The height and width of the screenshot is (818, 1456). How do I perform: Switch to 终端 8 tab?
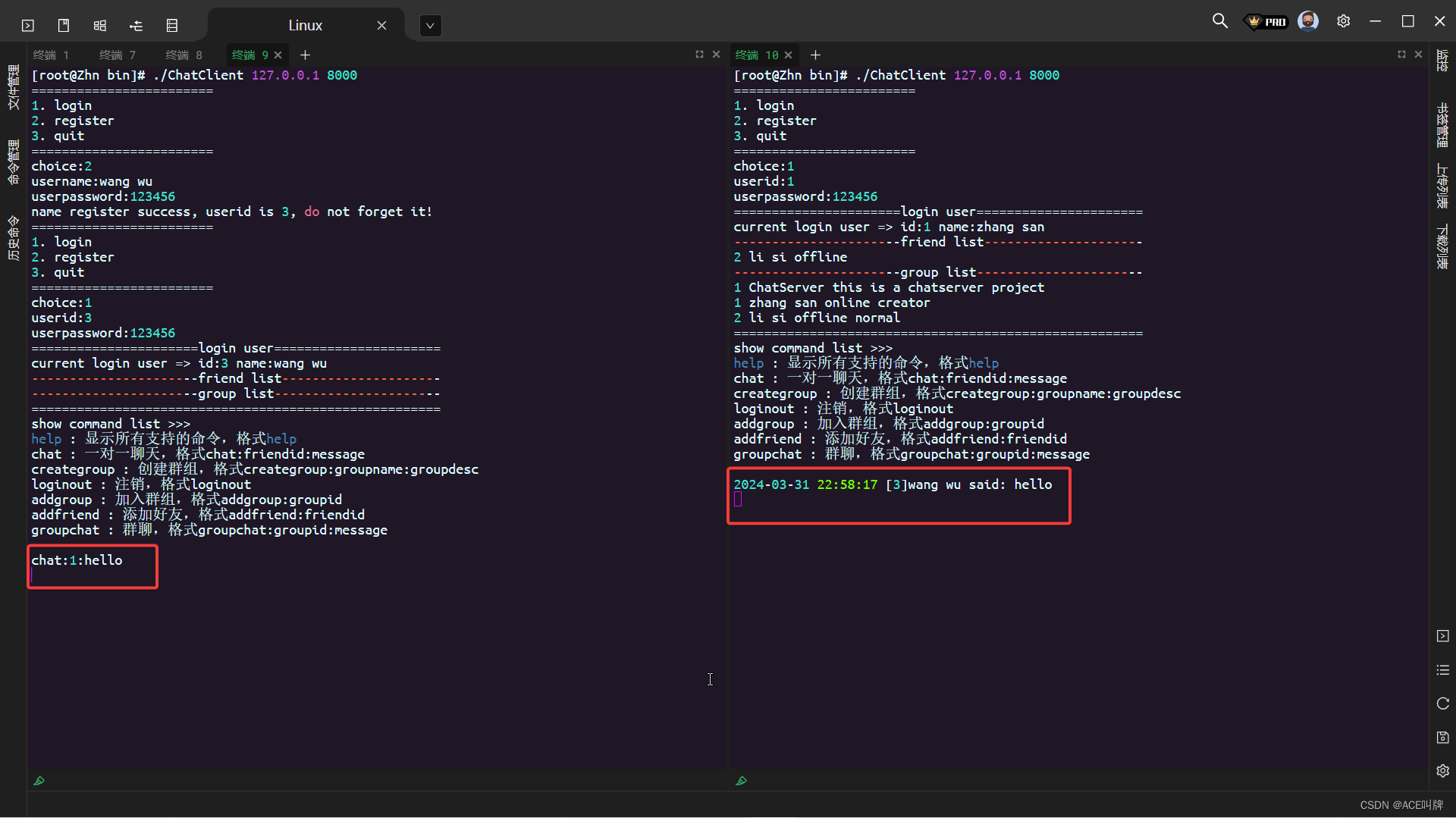point(184,55)
